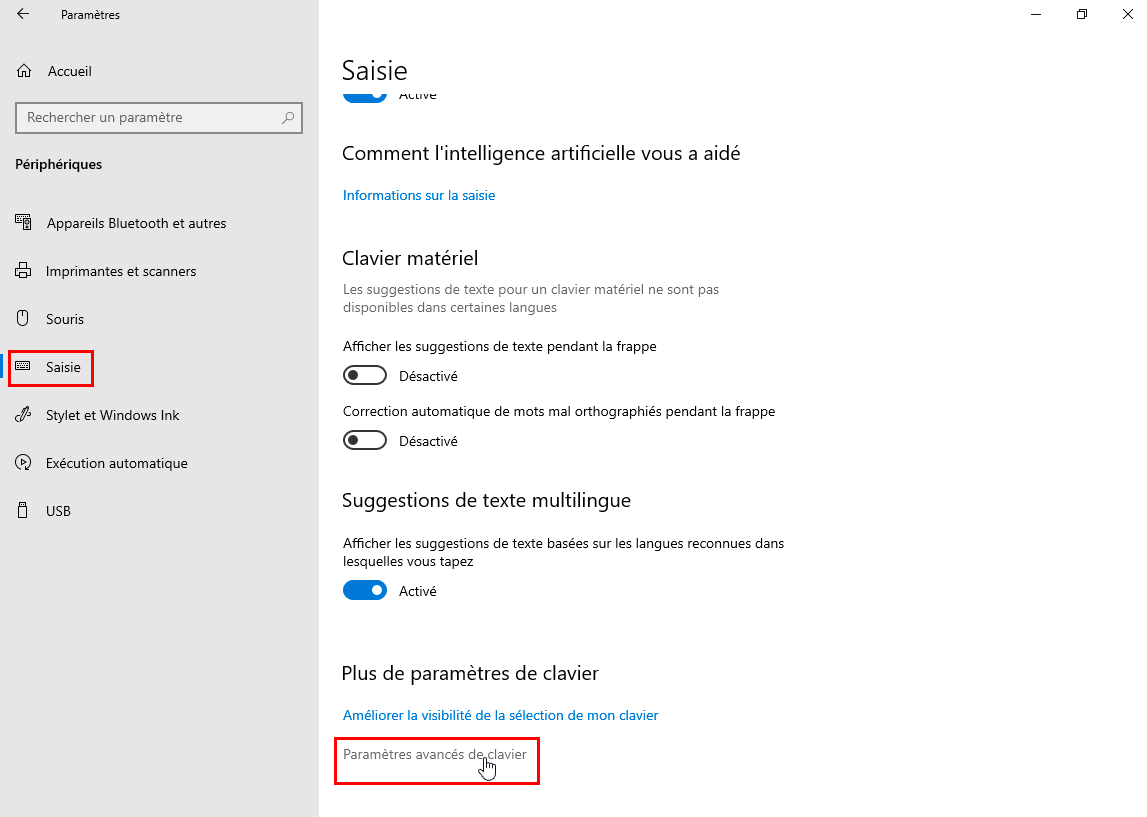Click Améliorer la visibilité de la sélection link
Viewport: 1147px width, 817px height.
point(500,715)
